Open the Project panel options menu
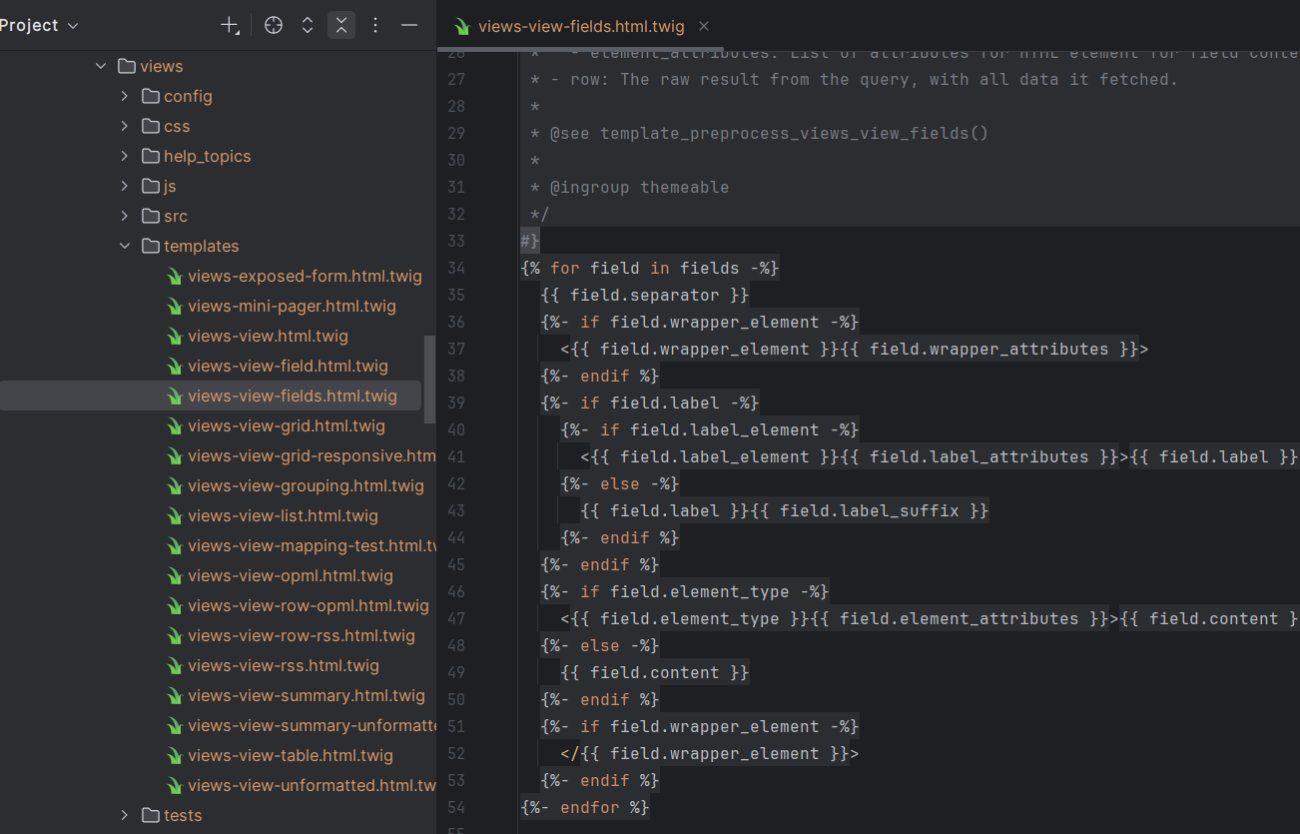Image resolution: width=1300 pixels, height=834 pixels. (x=376, y=25)
